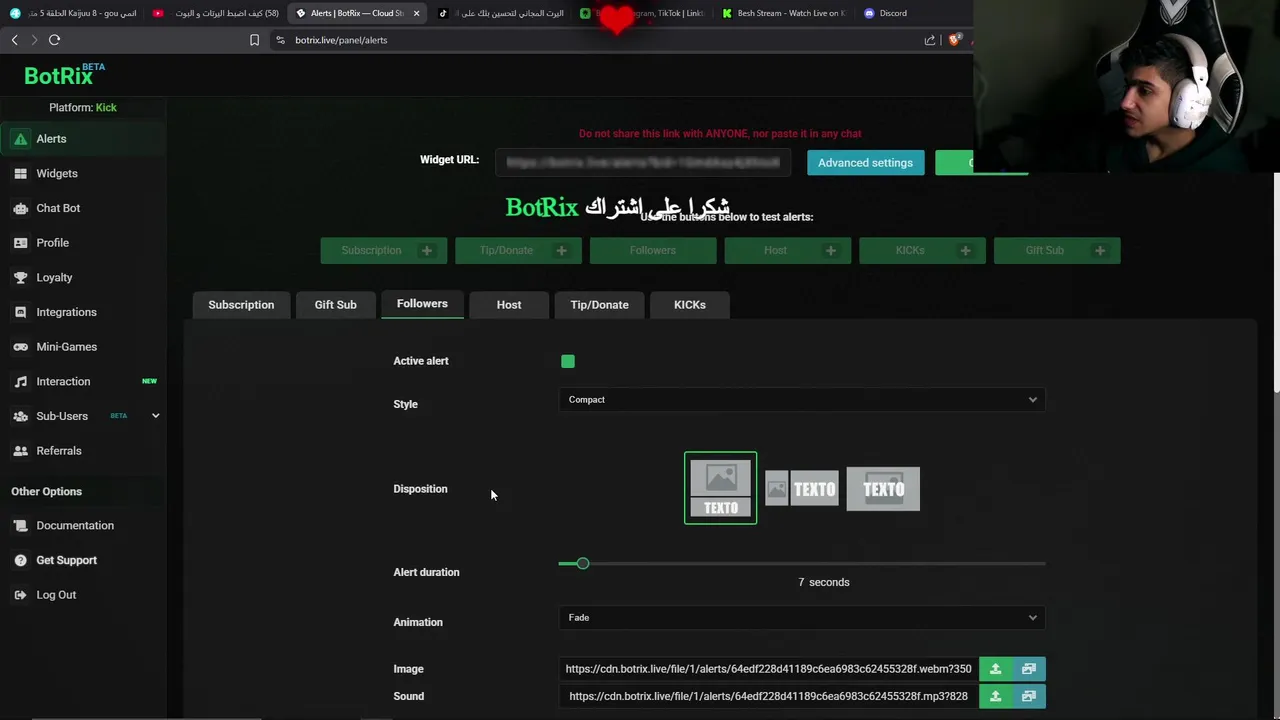This screenshot has width=1280, height=720.
Task: Open the Style dropdown showing Compact
Action: pyautogui.click(x=802, y=400)
